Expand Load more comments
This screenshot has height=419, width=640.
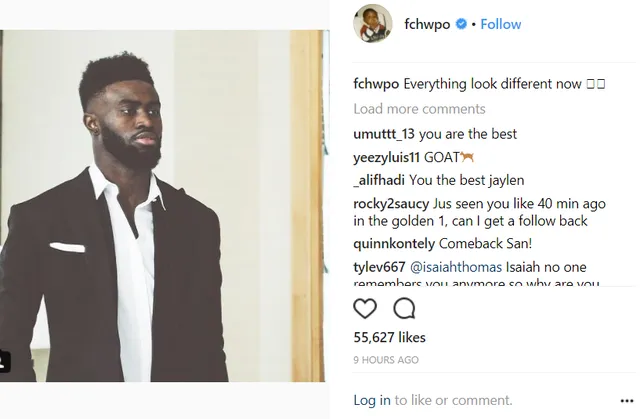tap(419, 109)
